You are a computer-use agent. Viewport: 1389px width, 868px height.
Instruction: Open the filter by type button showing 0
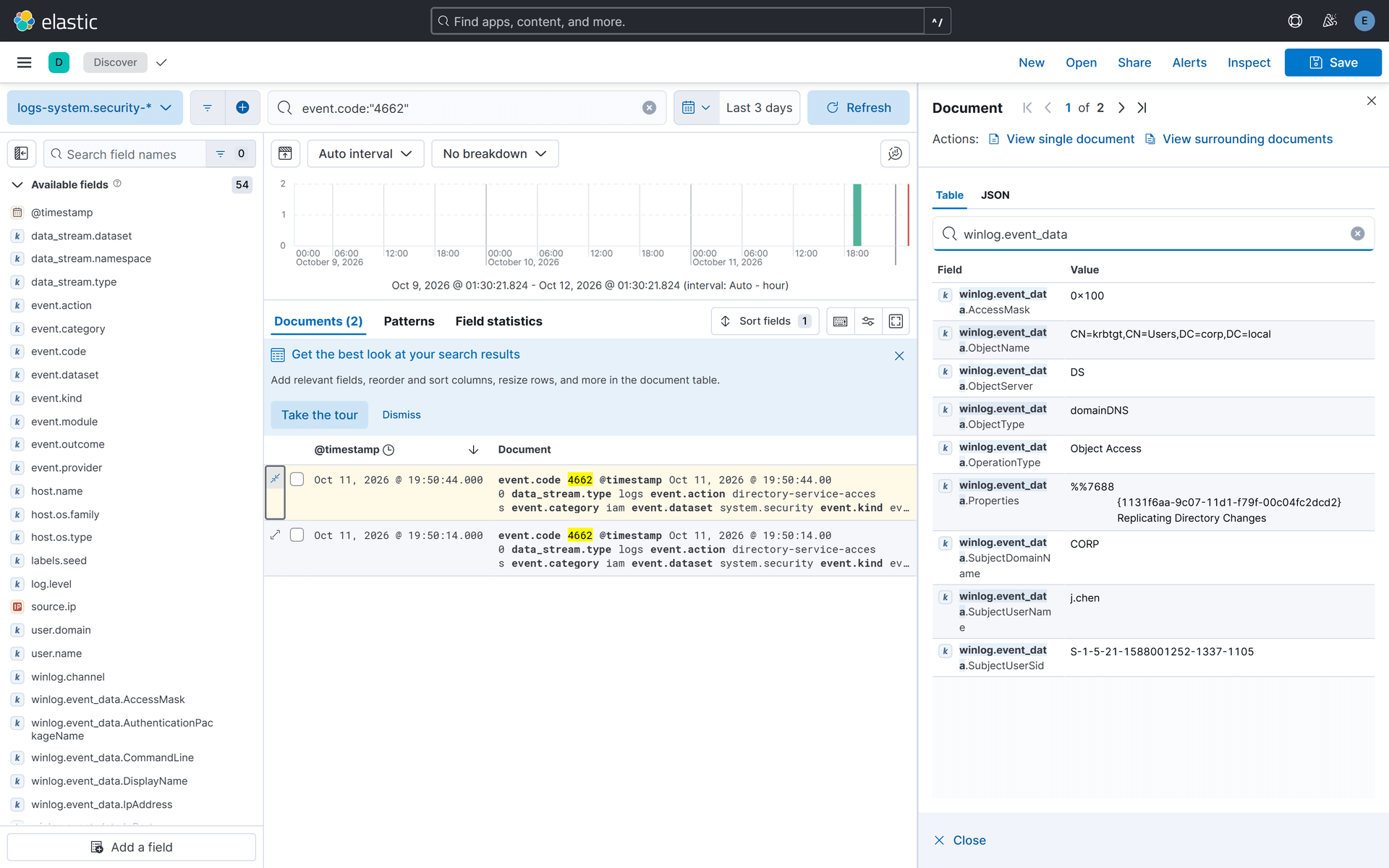[x=231, y=153]
